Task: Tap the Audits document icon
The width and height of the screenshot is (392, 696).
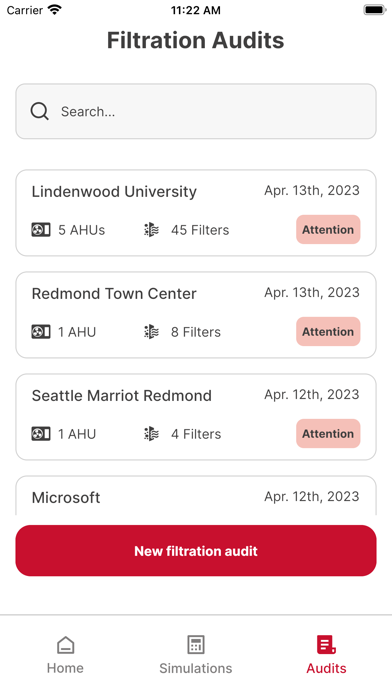Action: 326,645
